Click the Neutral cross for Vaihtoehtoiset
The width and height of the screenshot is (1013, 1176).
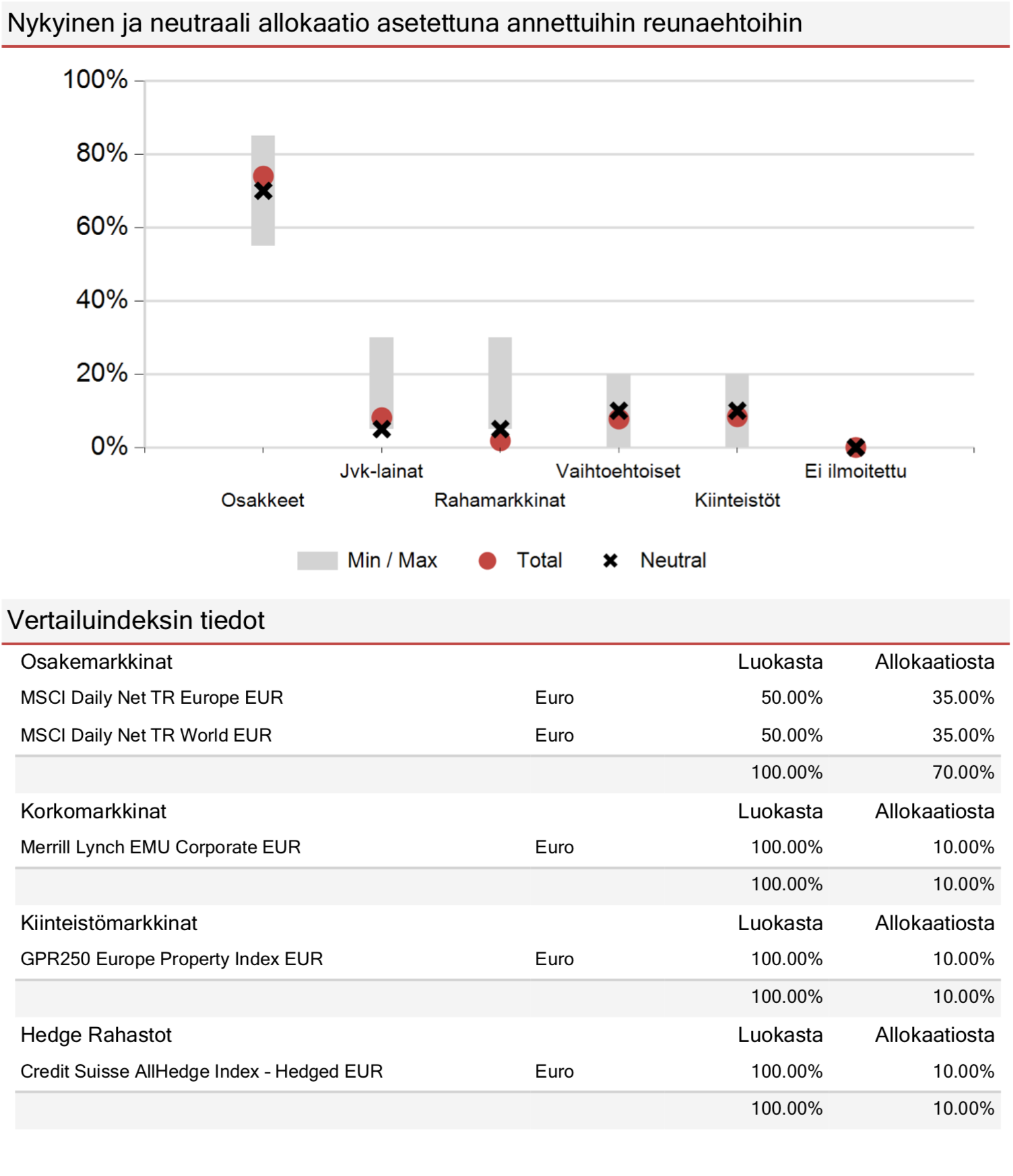[618, 411]
